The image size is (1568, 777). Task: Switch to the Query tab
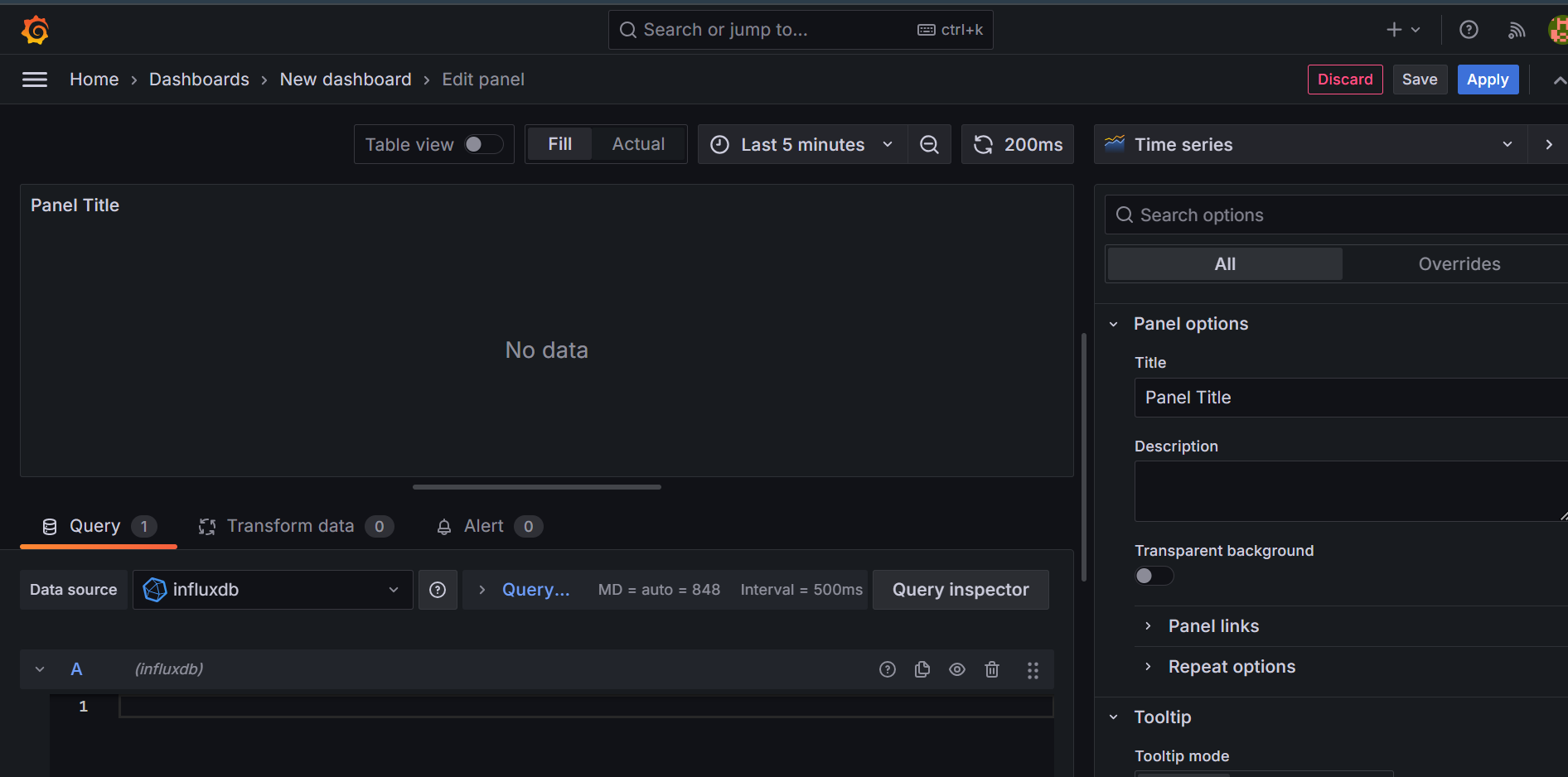tap(99, 527)
